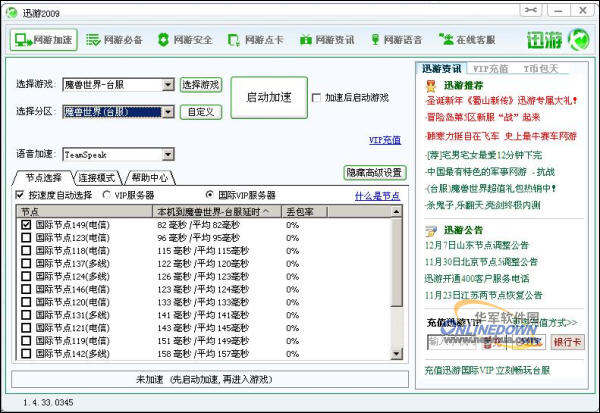Viewport: 600px width, 413px height.
Task: Open the 网游资讯 news section
Action: pyautogui.click(x=327, y=40)
